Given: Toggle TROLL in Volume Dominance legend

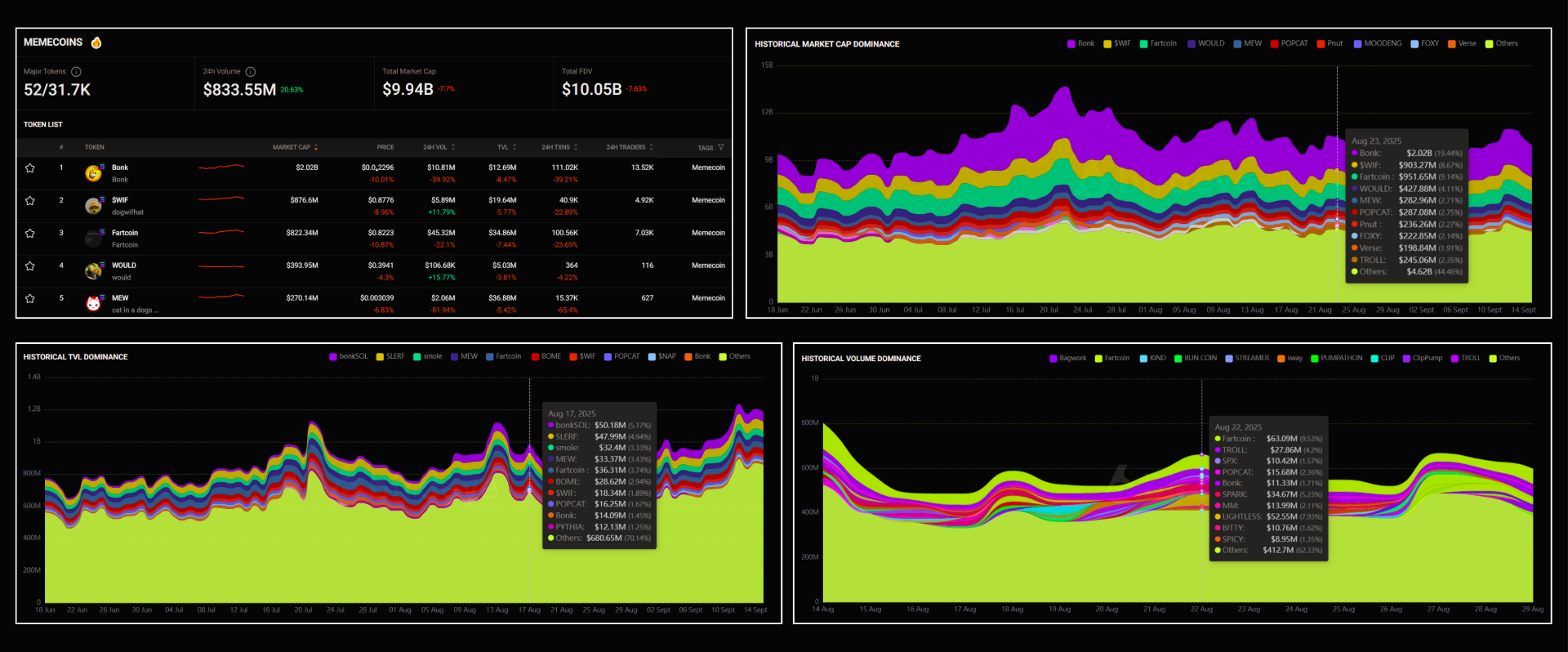Looking at the screenshot, I should point(1466,359).
